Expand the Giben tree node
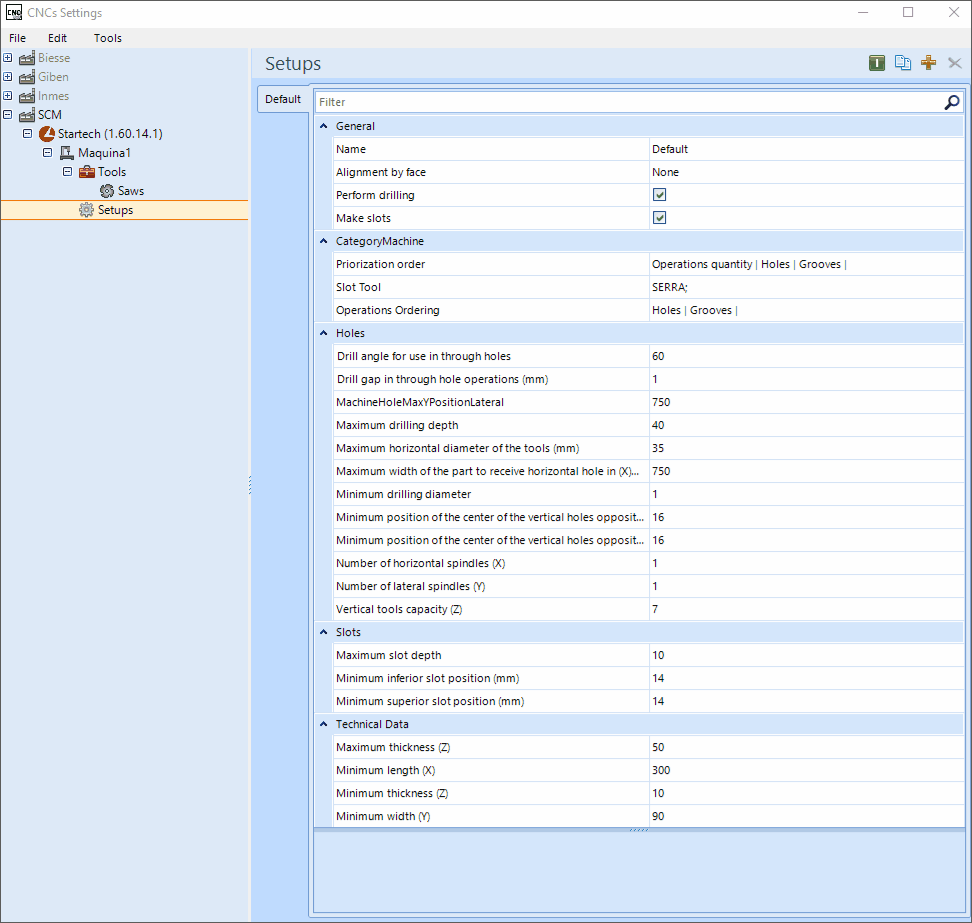 7,77
